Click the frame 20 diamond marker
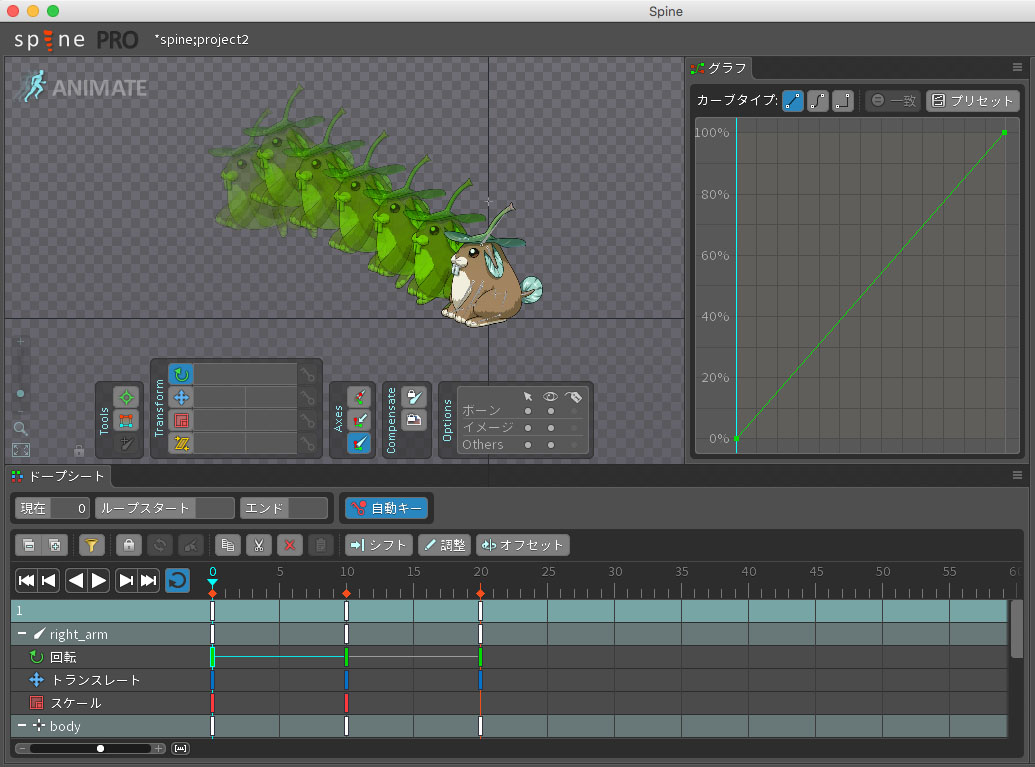Screen dimensions: 1035x767 [481, 593]
